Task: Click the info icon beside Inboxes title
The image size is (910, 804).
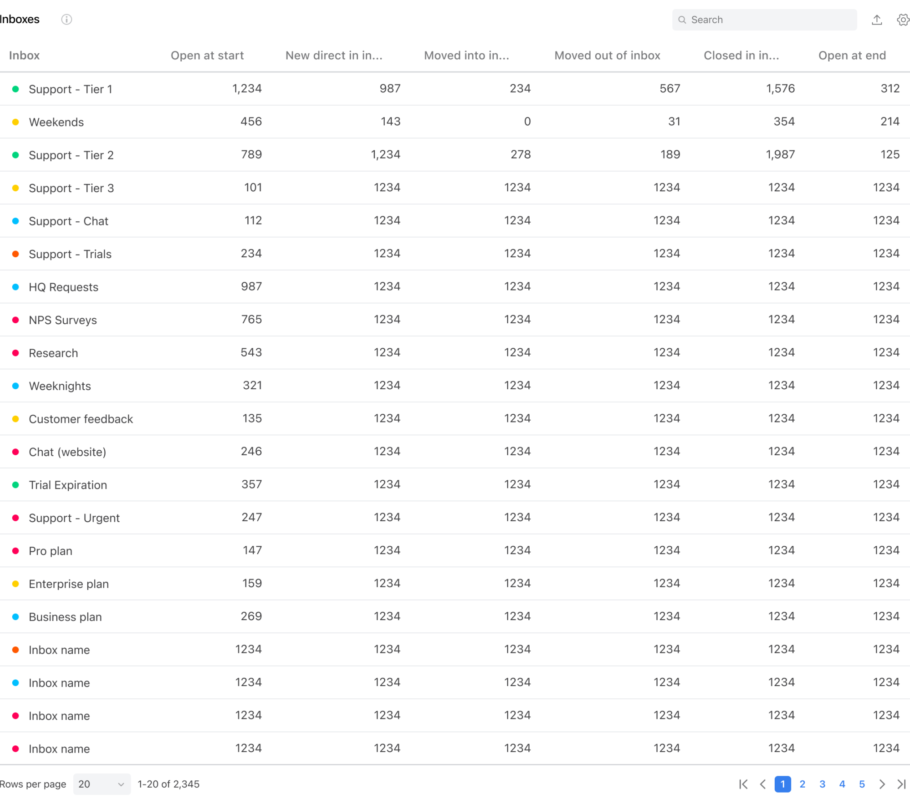Action: pyautogui.click(x=67, y=20)
